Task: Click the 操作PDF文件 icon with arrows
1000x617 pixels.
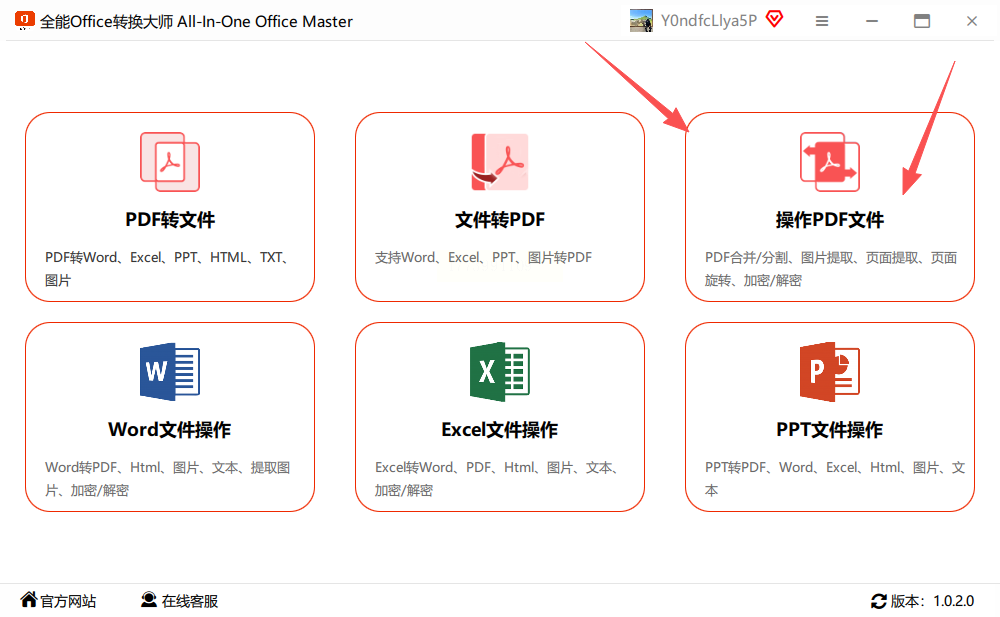Action: click(830, 162)
